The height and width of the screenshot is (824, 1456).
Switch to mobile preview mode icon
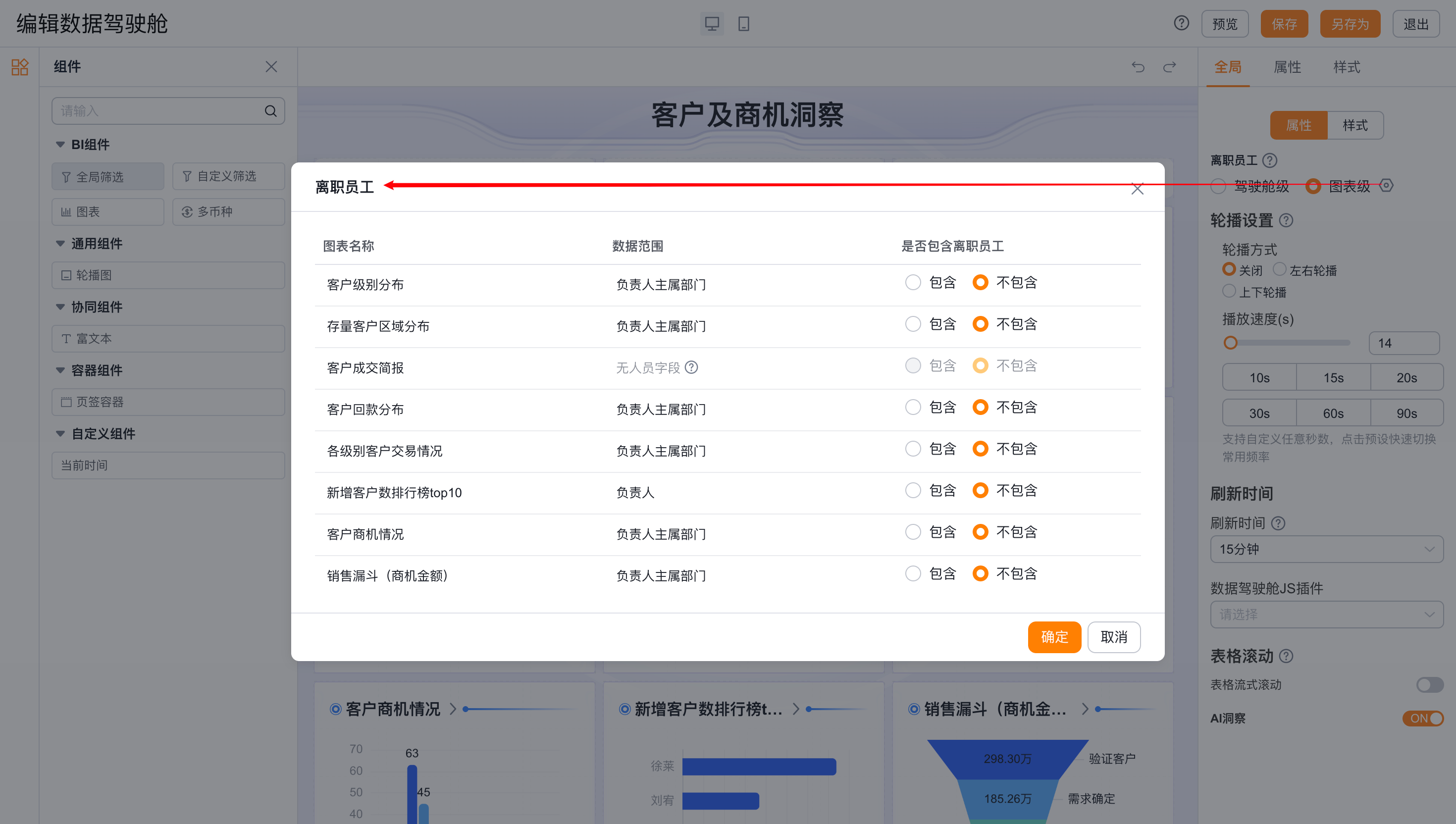coord(743,24)
